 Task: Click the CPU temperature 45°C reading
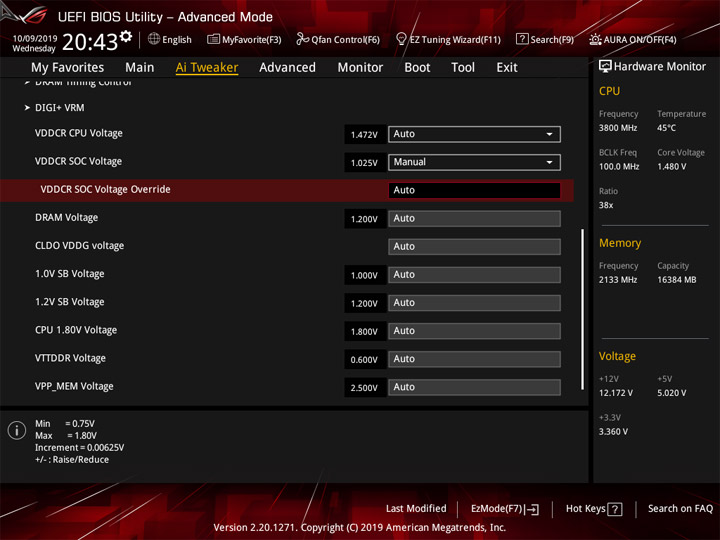click(x=666, y=128)
